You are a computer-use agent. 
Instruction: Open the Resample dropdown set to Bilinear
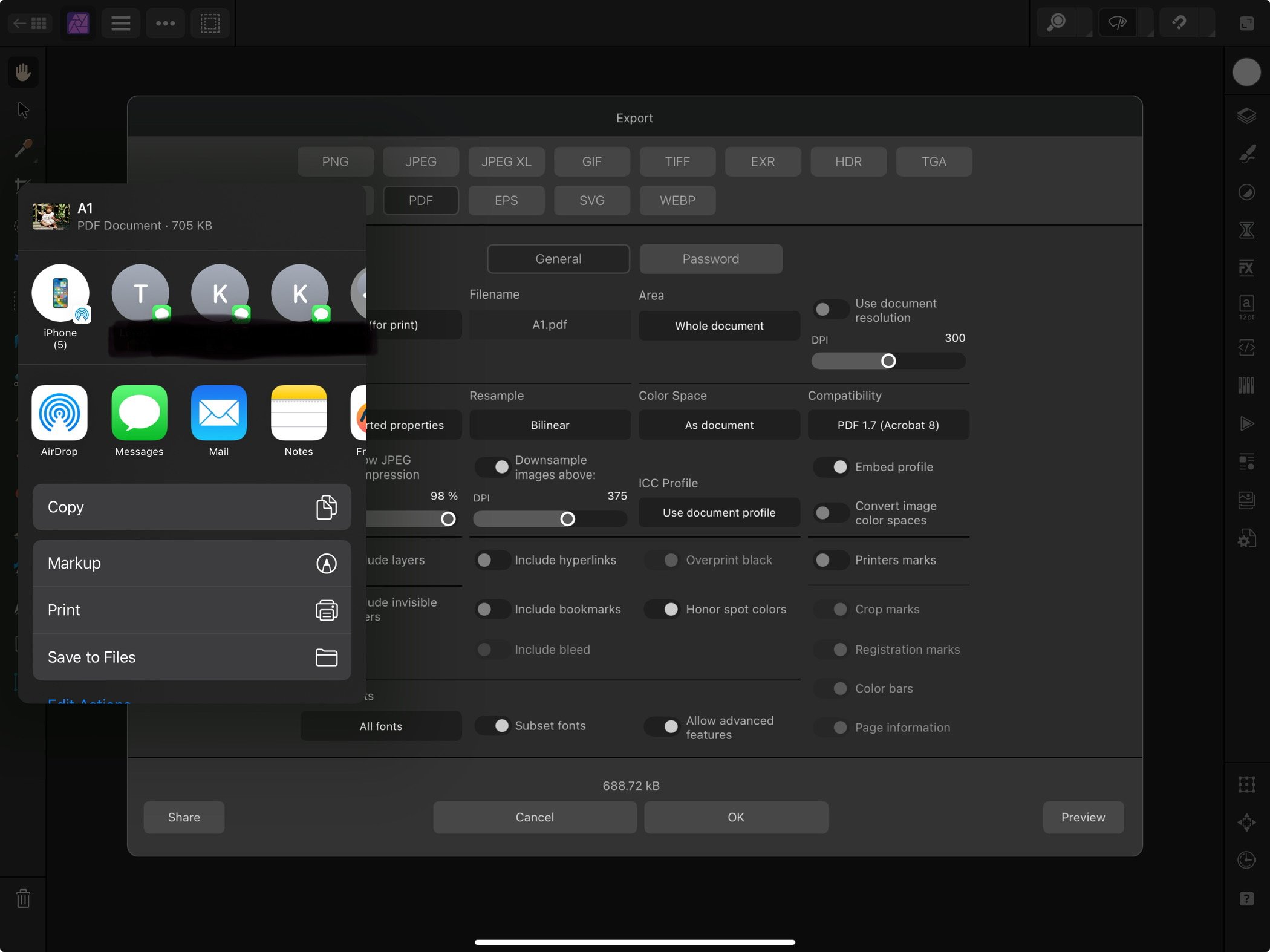pos(550,425)
